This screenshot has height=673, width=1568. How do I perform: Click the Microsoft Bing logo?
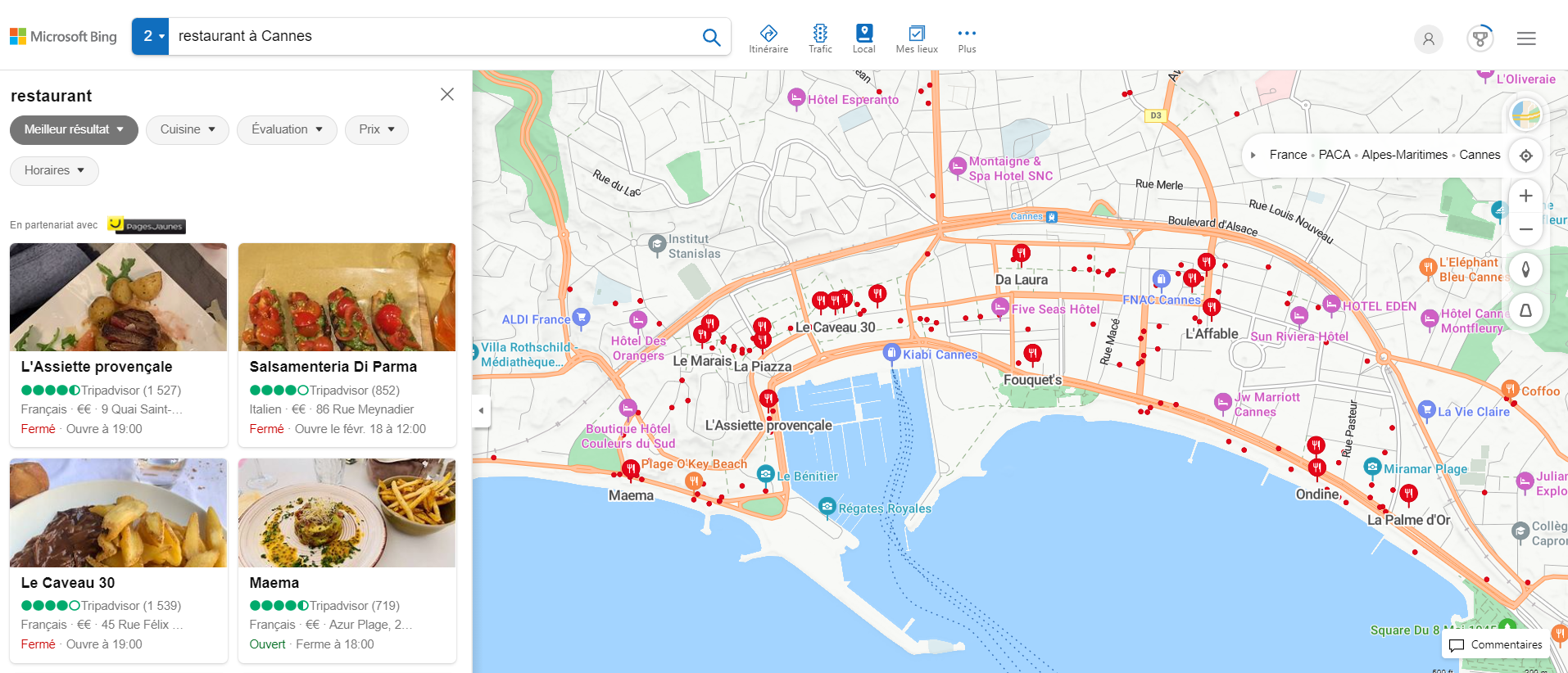pos(63,37)
